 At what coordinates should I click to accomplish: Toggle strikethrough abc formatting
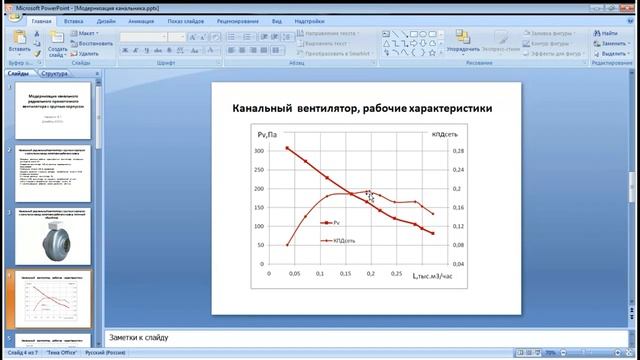tap(158, 50)
